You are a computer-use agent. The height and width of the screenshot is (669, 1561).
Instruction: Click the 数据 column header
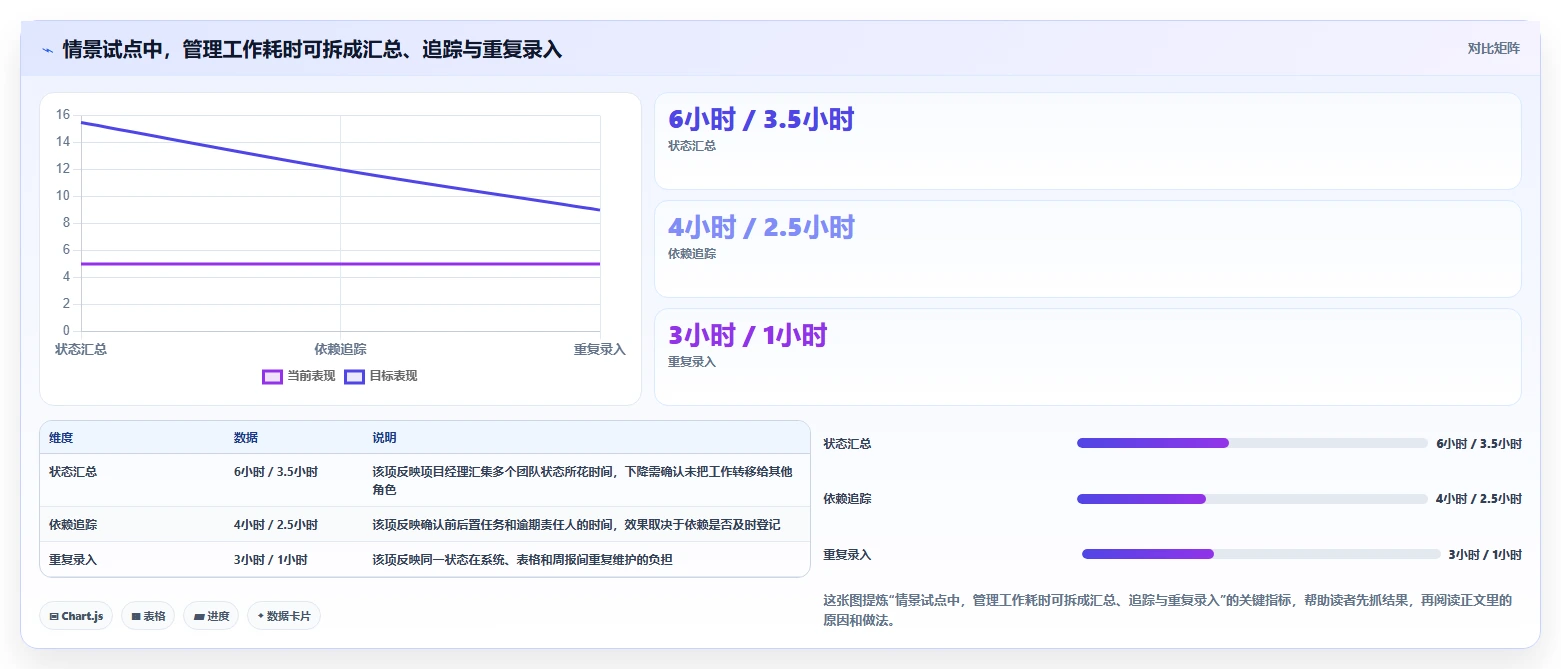coord(246,438)
